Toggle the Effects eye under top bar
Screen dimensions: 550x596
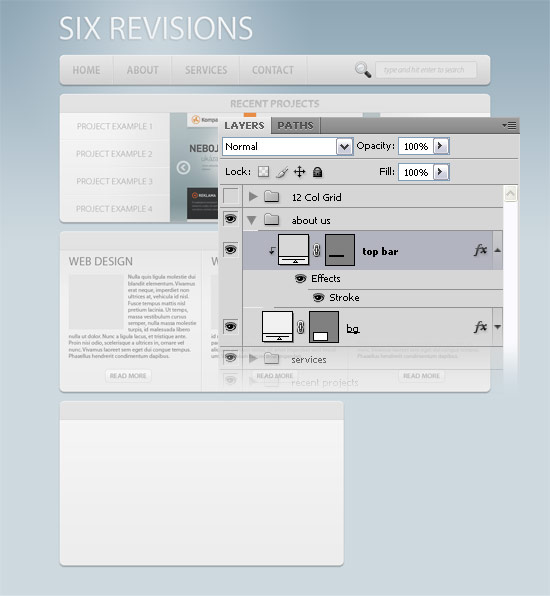click(300, 279)
